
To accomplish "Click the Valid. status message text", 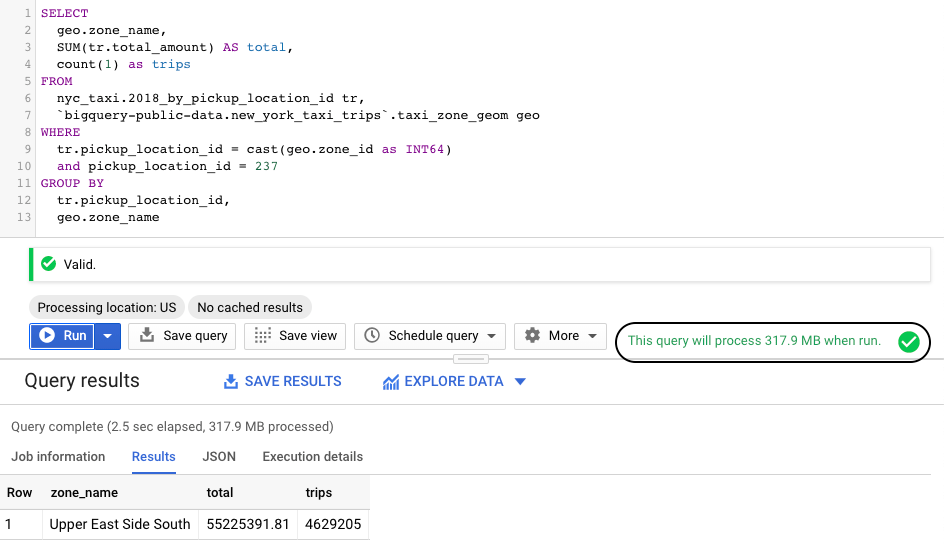I will point(79,264).
